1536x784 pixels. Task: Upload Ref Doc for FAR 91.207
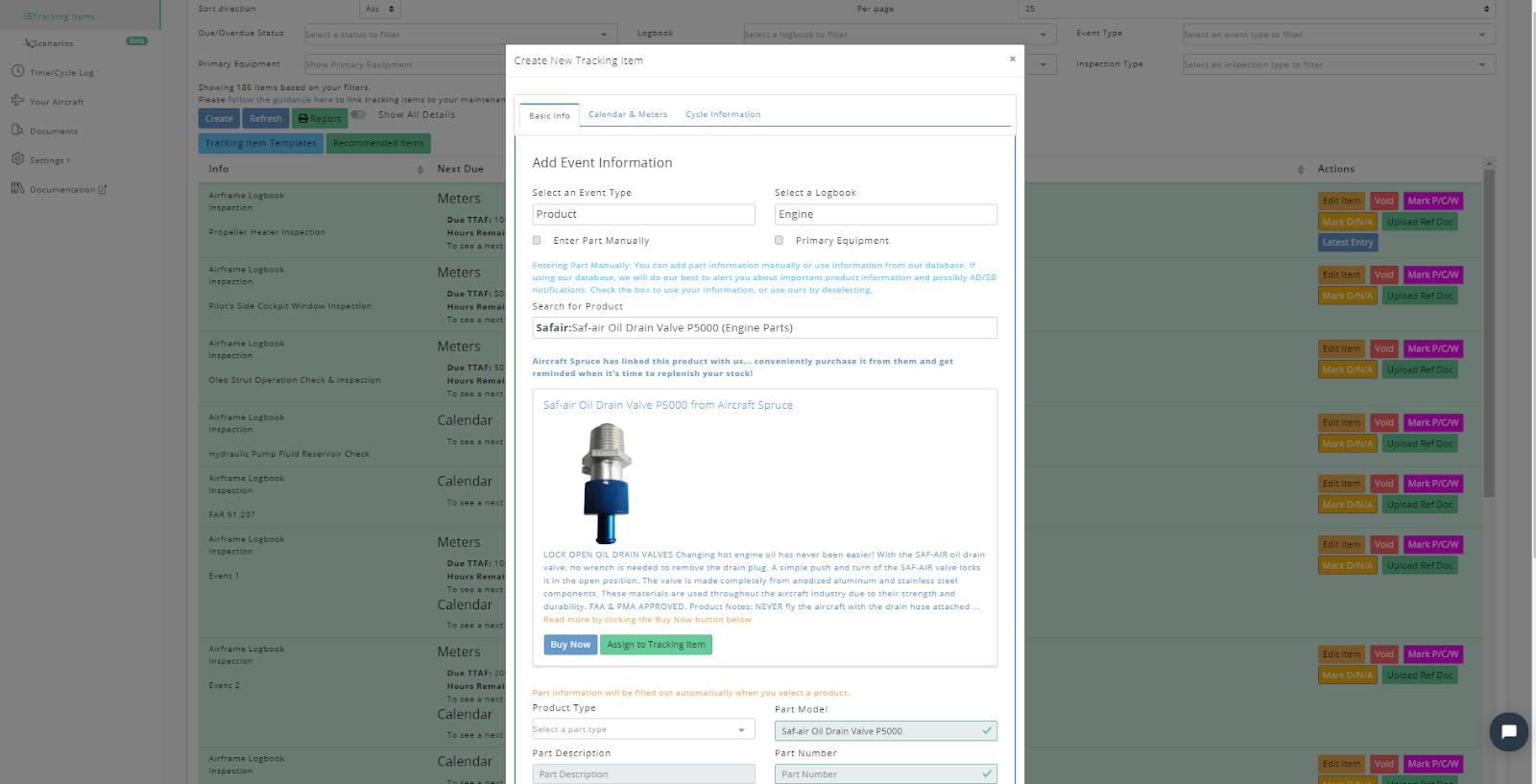[1421, 505]
